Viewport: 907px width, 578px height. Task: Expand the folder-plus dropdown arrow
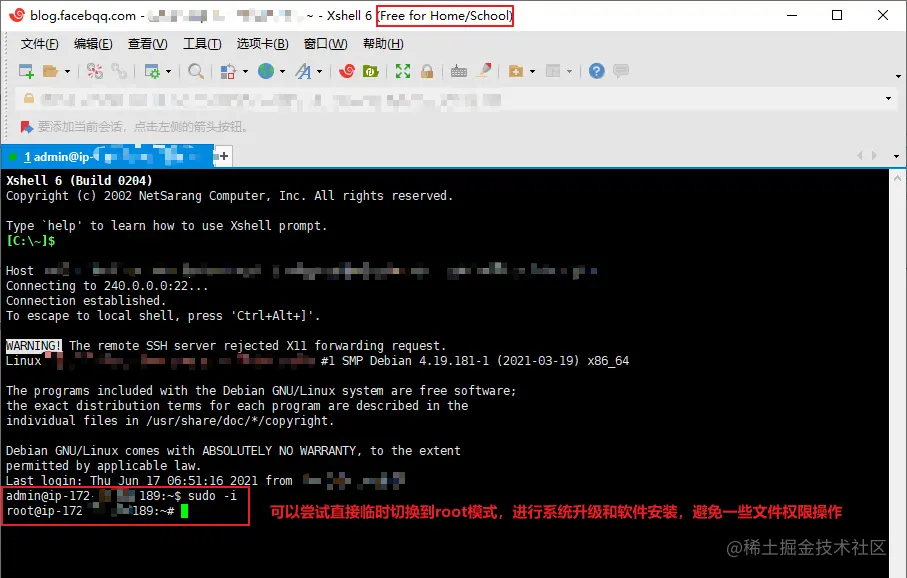[532, 71]
